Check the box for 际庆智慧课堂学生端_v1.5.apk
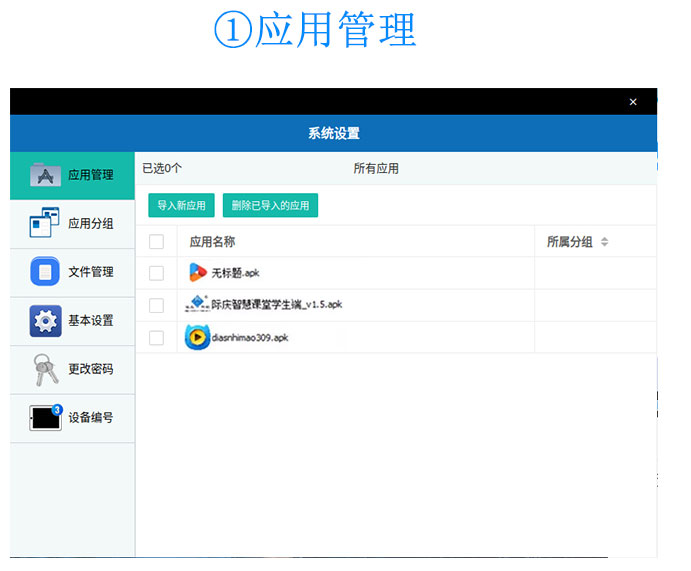Viewport: 691px width, 571px height. [156, 305]
